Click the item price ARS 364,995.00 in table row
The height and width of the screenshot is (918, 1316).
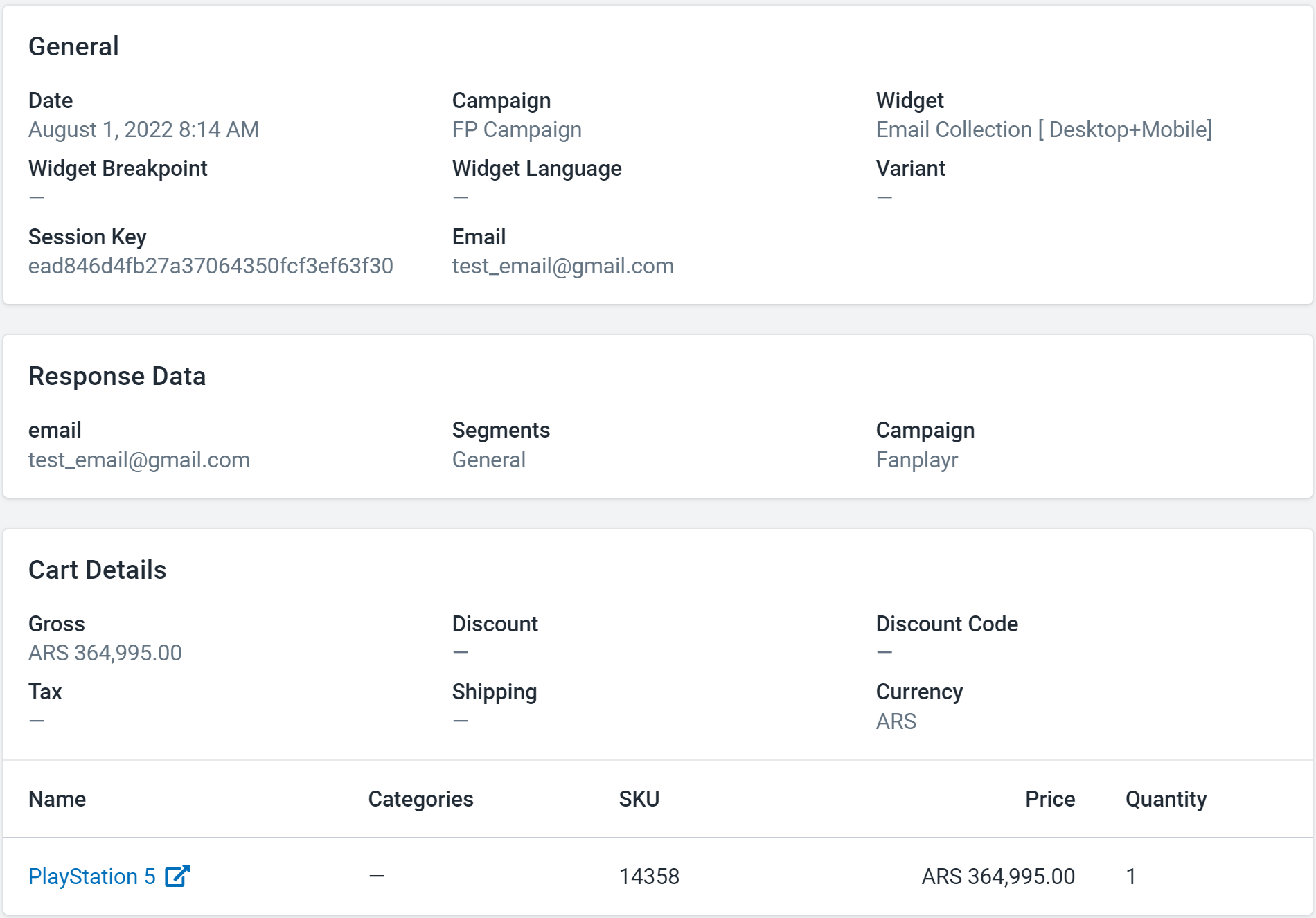[997, 876]
